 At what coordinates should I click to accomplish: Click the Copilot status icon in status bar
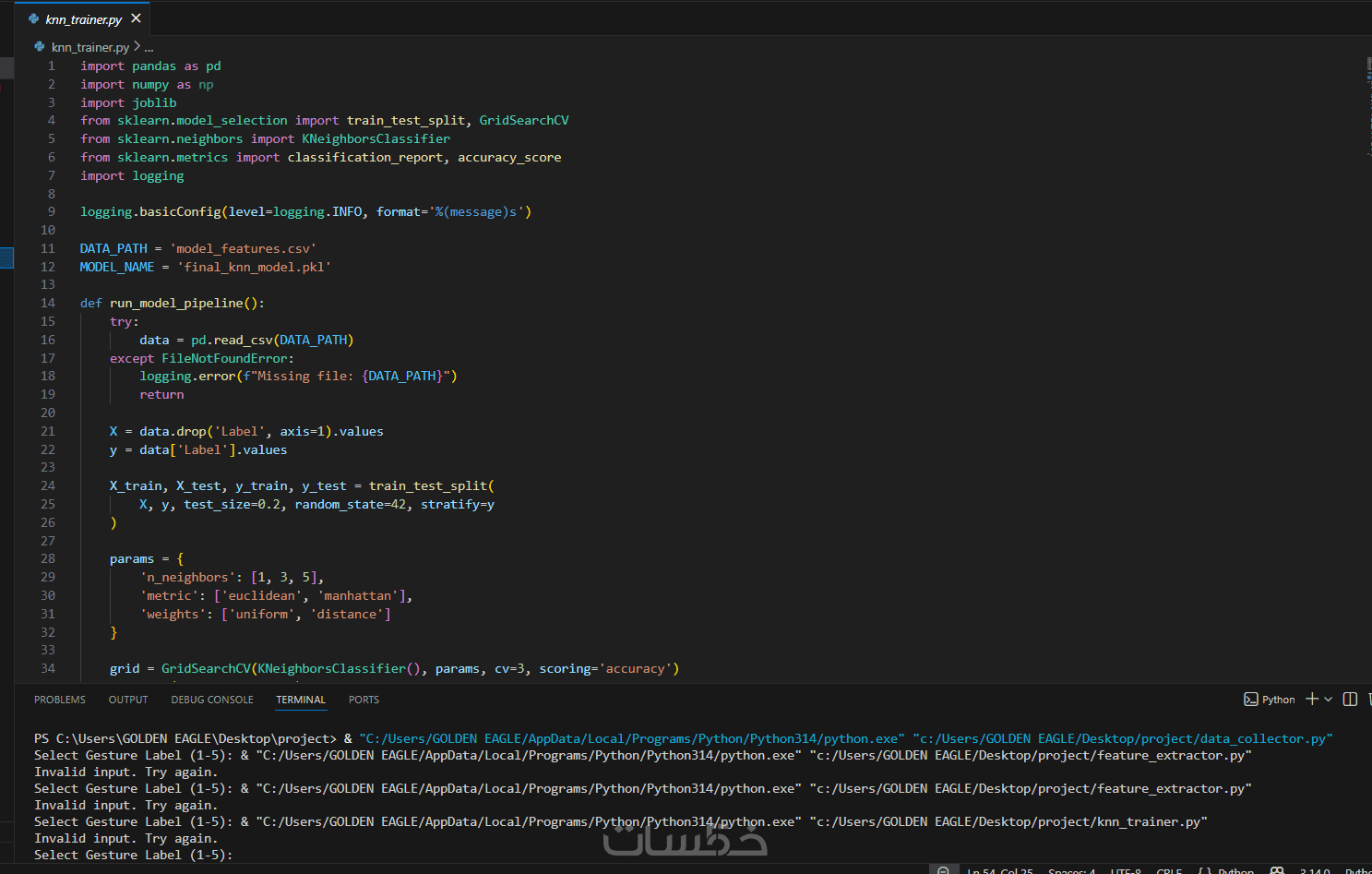click(x=1277, y=870)
